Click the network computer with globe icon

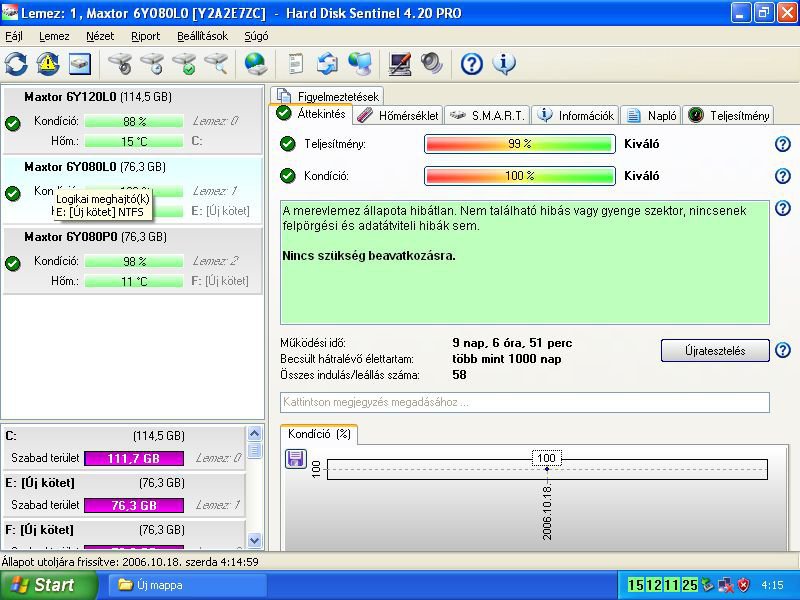tap(360, 64)
